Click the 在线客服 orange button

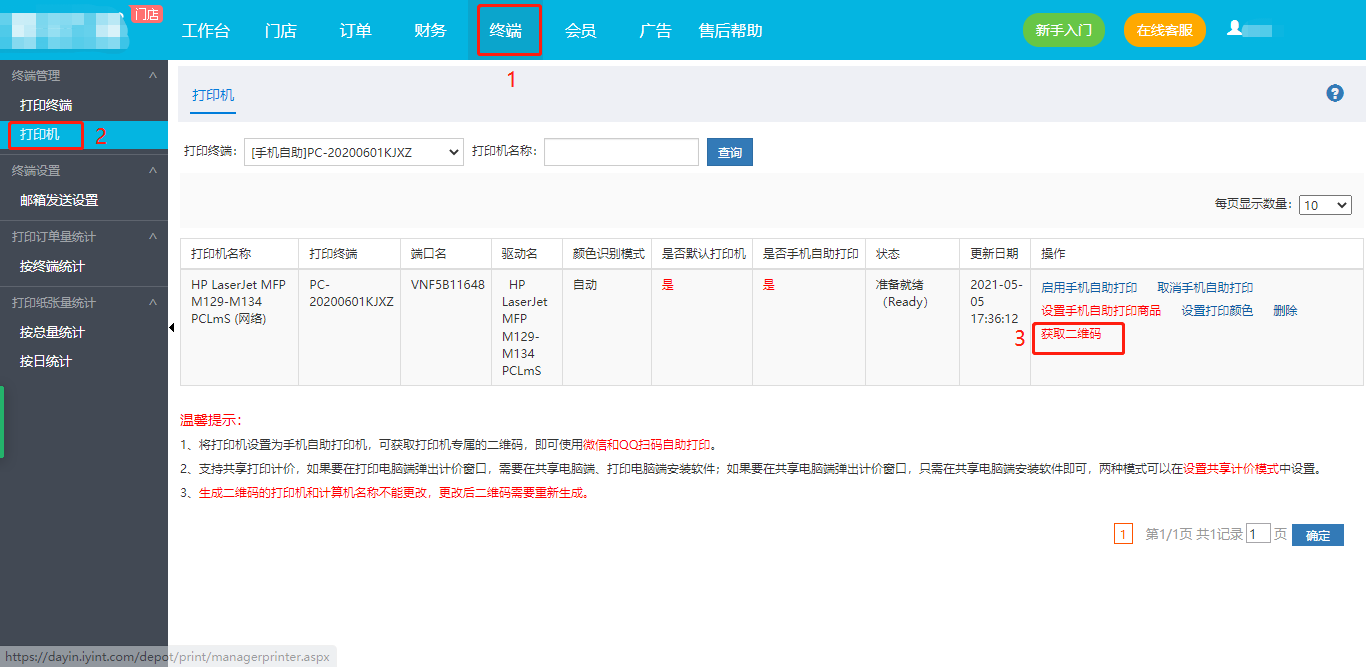(x=1165, y=30)
